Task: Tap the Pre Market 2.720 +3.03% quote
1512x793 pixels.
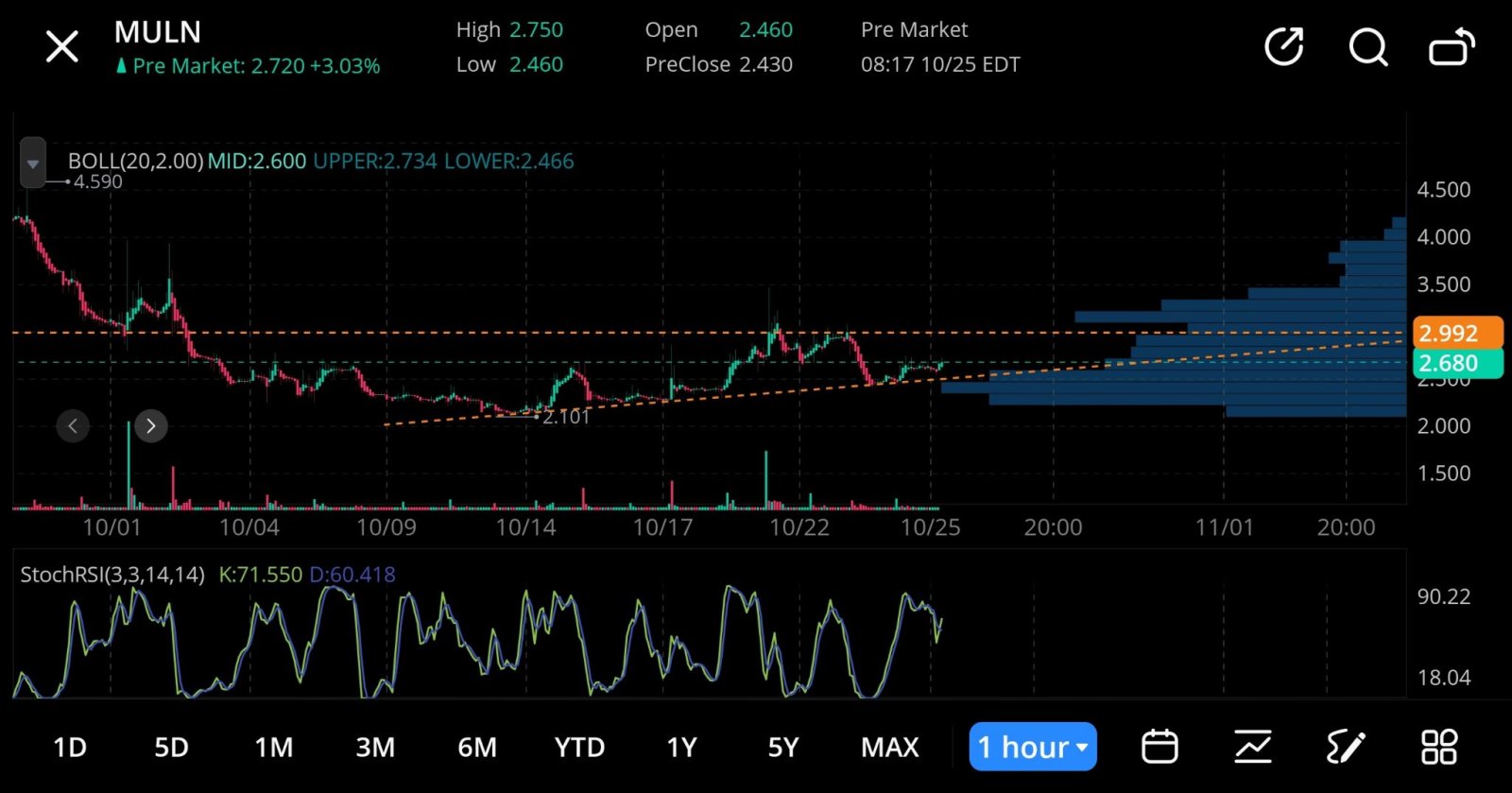Action: pos(249,66)
